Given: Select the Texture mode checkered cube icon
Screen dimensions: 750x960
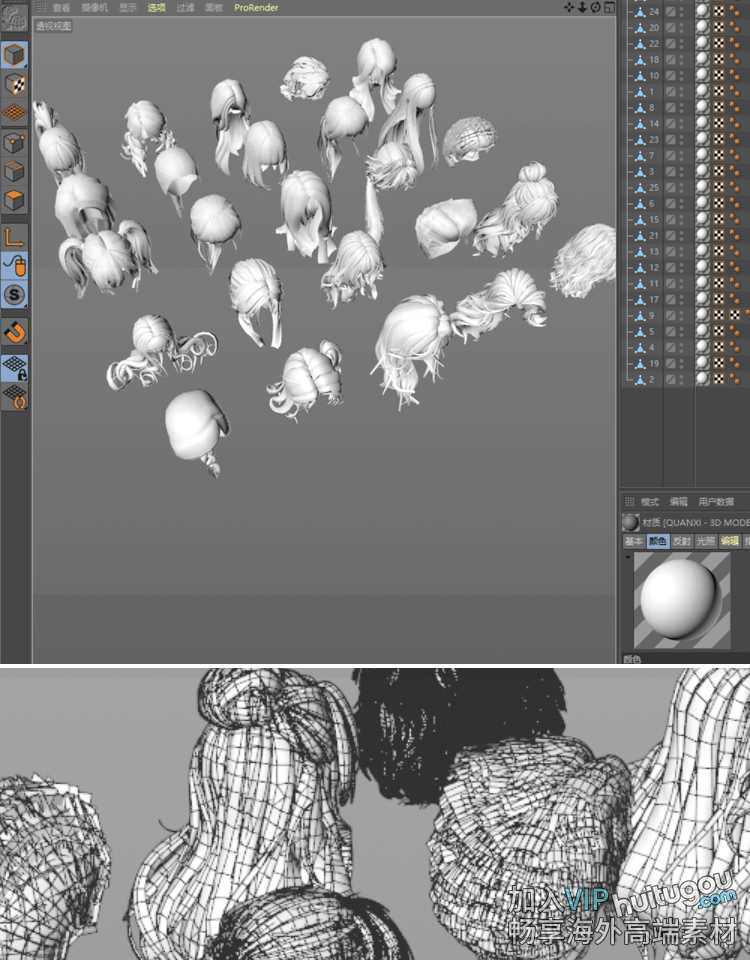Looking at the screenshot, I should pyautogui.click(x=14, y=84).
